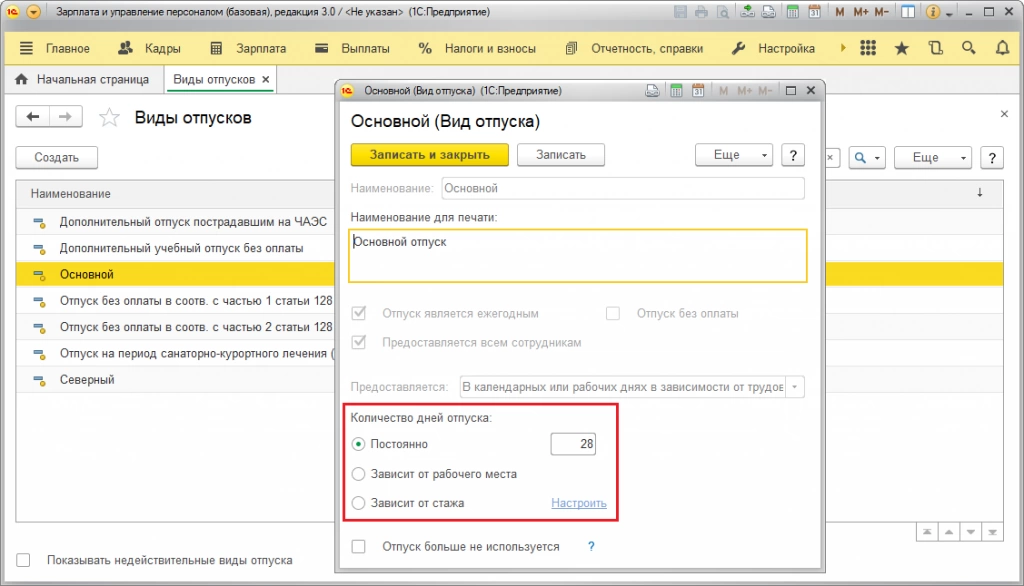The width and height of the screenshot is (1024, 586).
Task: Click Print preview icon in main title bar
Action: 723,12
